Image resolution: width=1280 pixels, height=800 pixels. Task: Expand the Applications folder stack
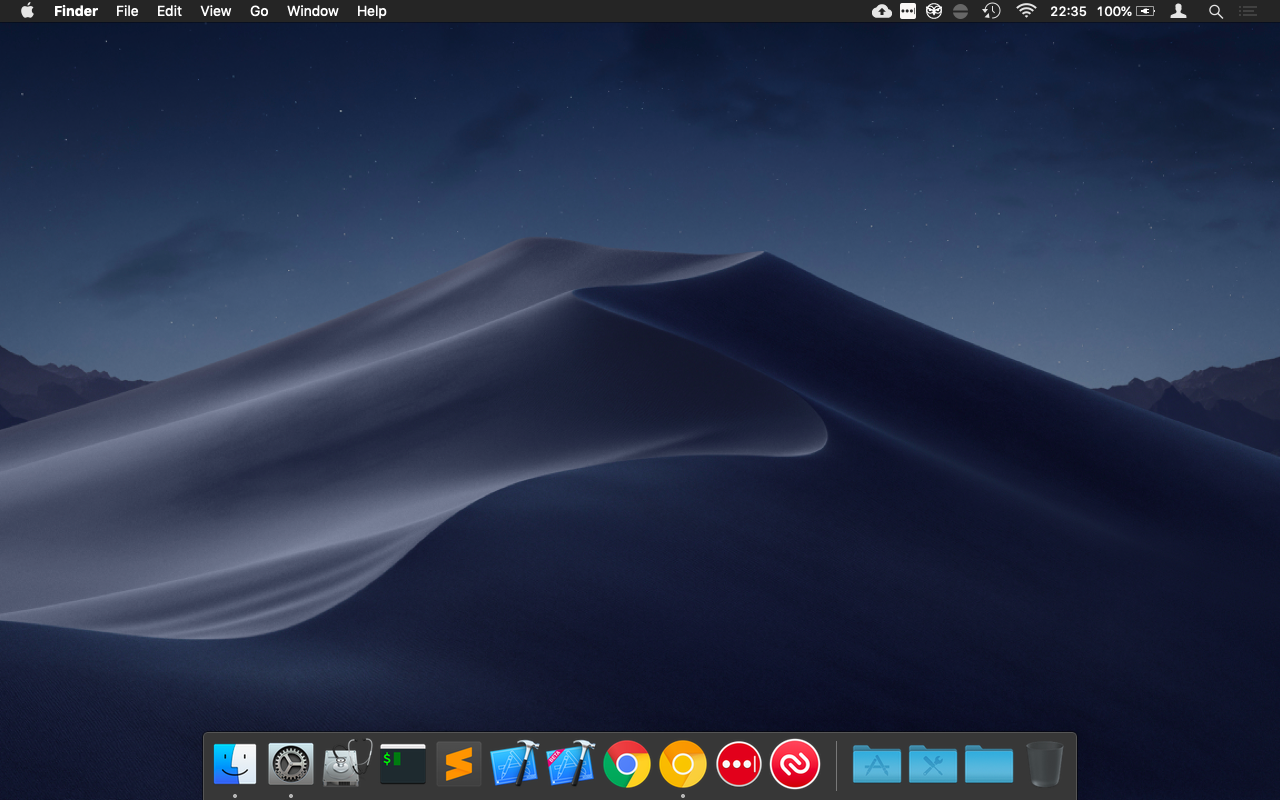click(x=877, y=765)
